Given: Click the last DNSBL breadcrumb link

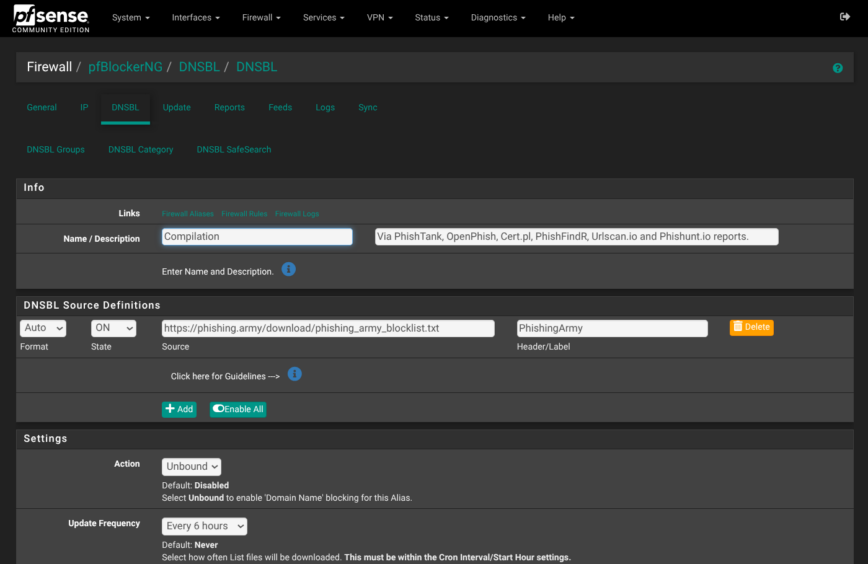Looking at the screenshot, I should pyautogui.click(x=256, y=67).
